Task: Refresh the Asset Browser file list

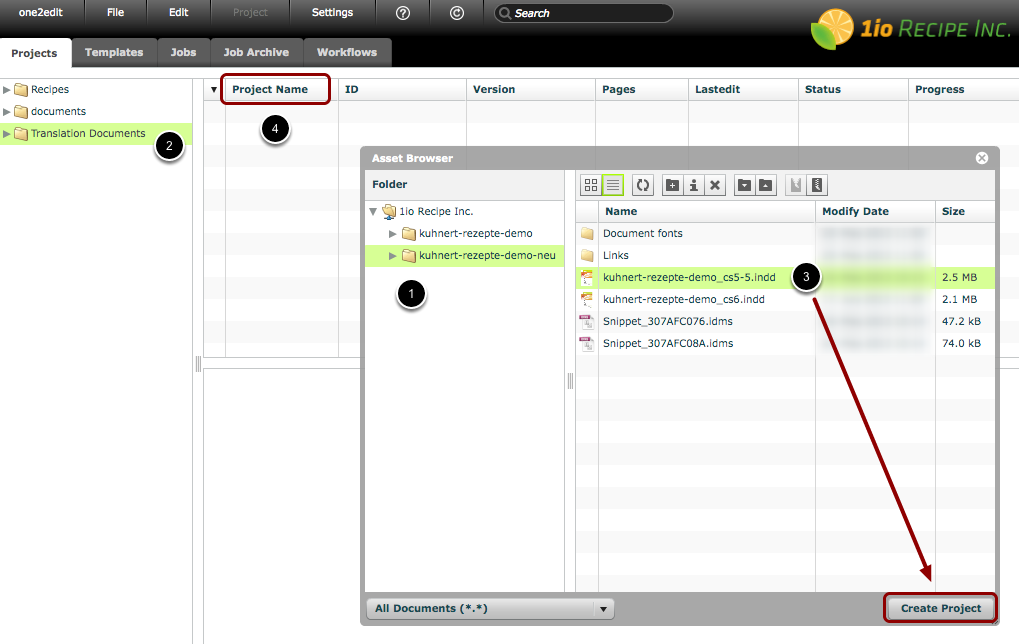Action: (643, 185)
